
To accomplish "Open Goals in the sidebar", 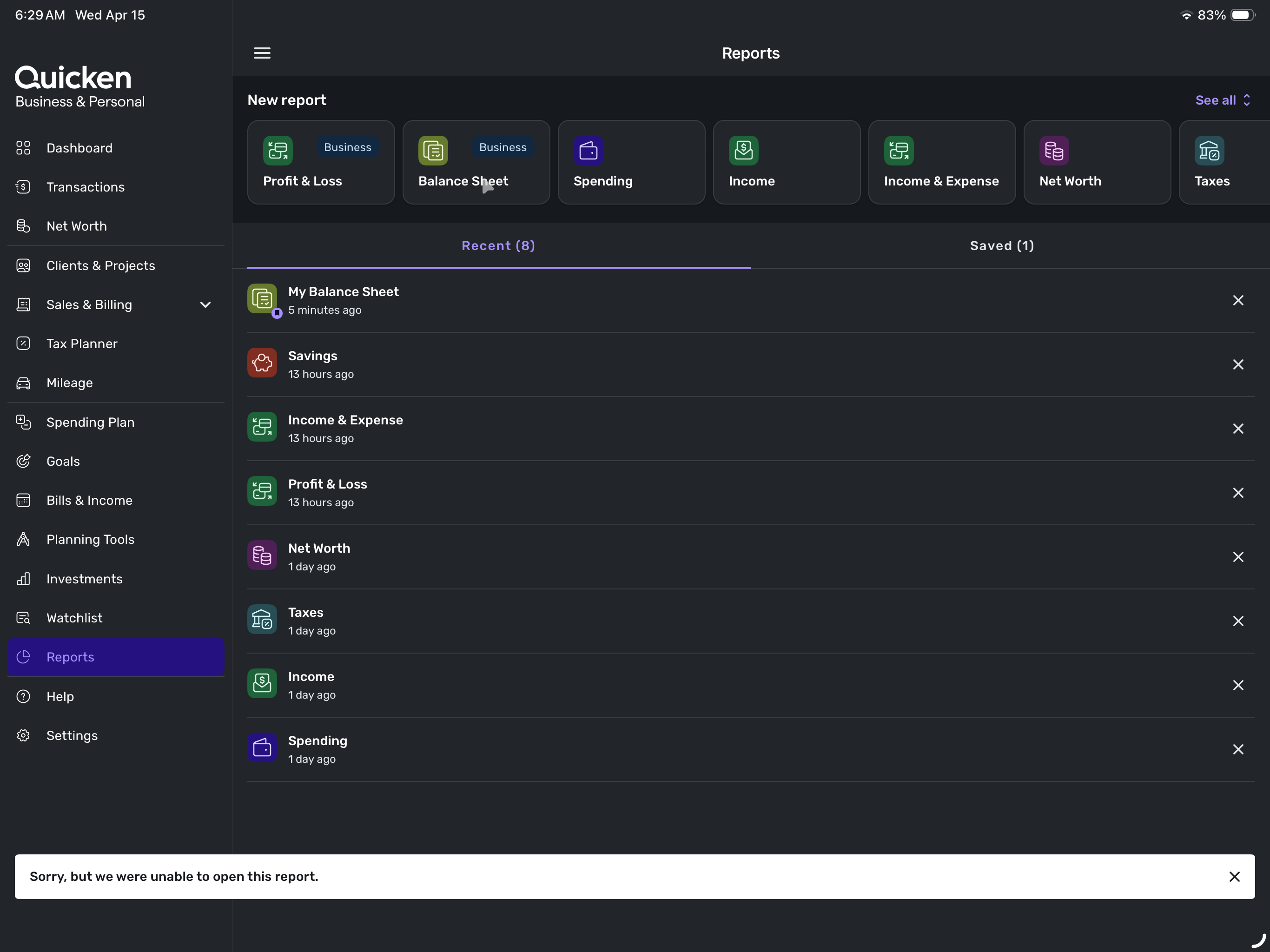I will [63, 461].
